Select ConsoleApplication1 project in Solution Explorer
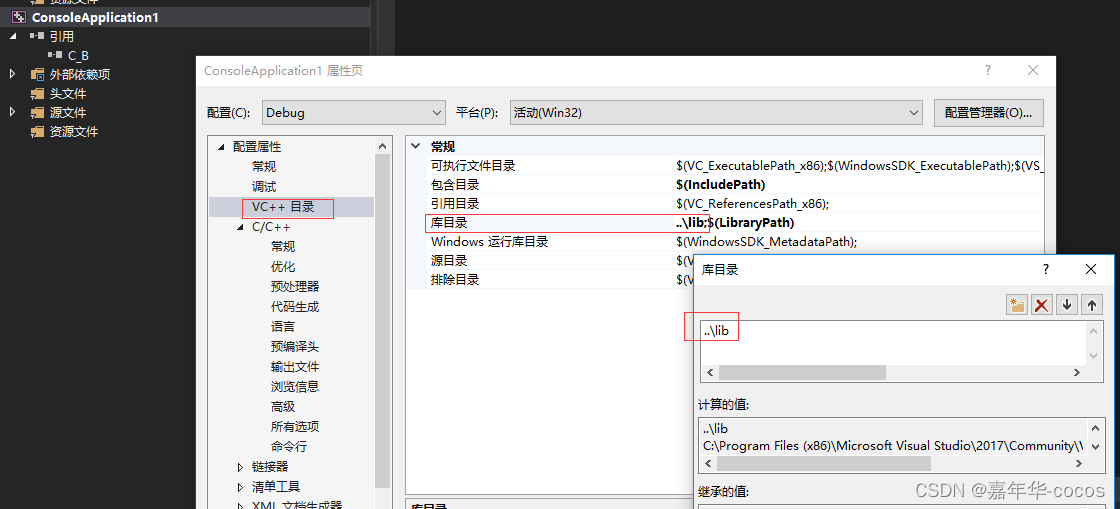The image size is (1120, 509). coord(94,17)
